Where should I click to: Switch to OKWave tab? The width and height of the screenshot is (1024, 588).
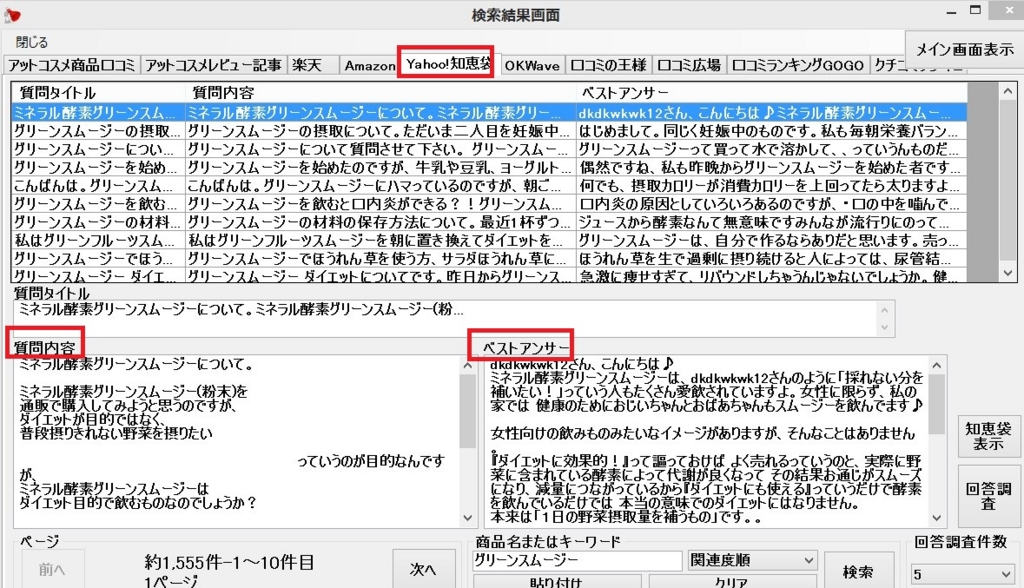[532, 65]
